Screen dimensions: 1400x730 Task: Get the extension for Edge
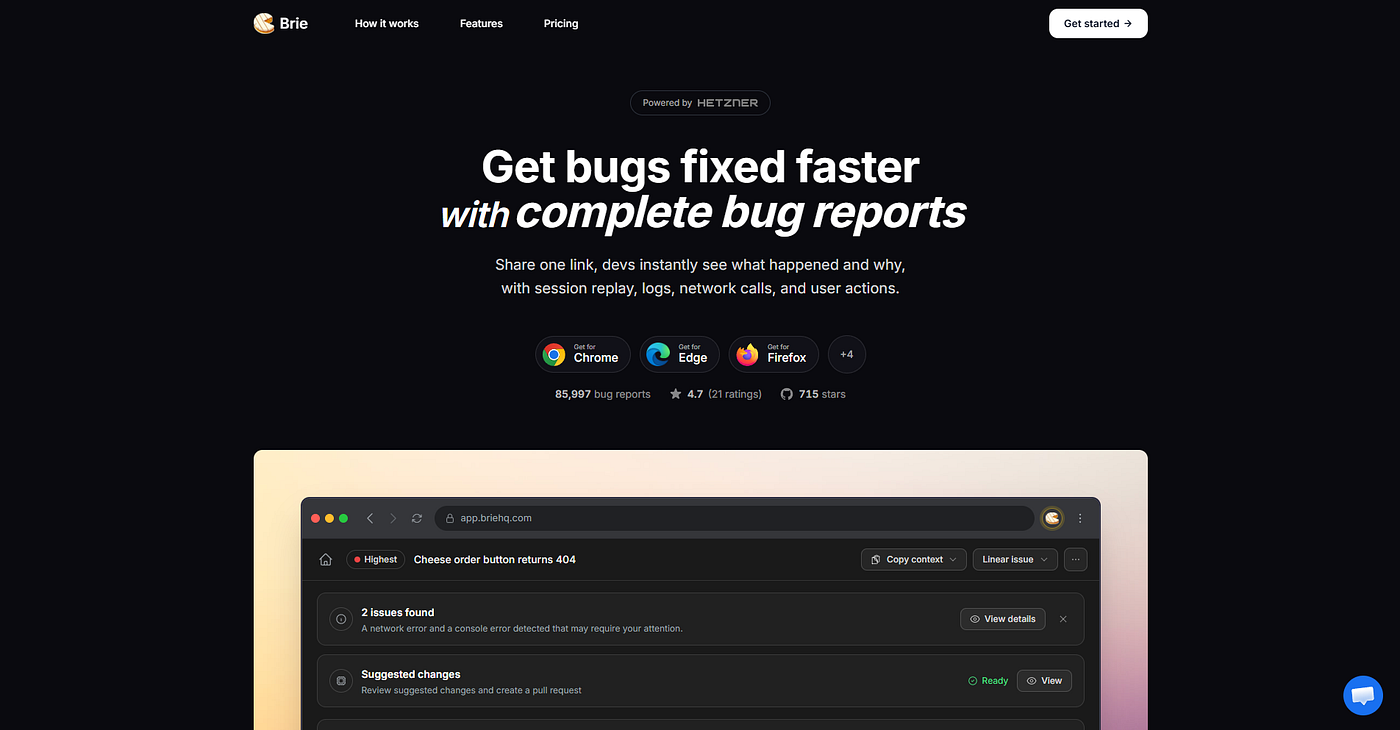point(680,354)
